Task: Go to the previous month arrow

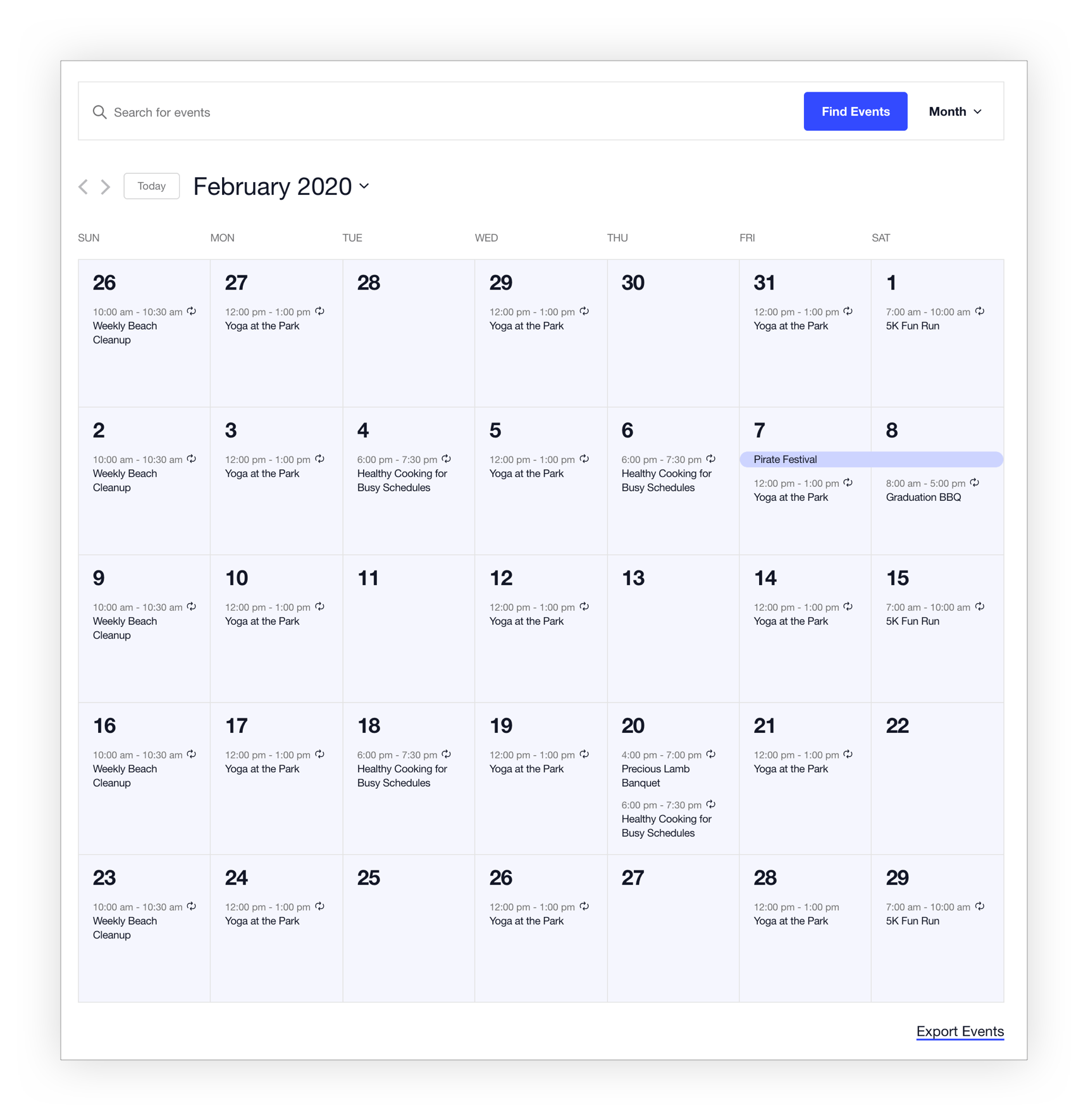Action: 83,187
